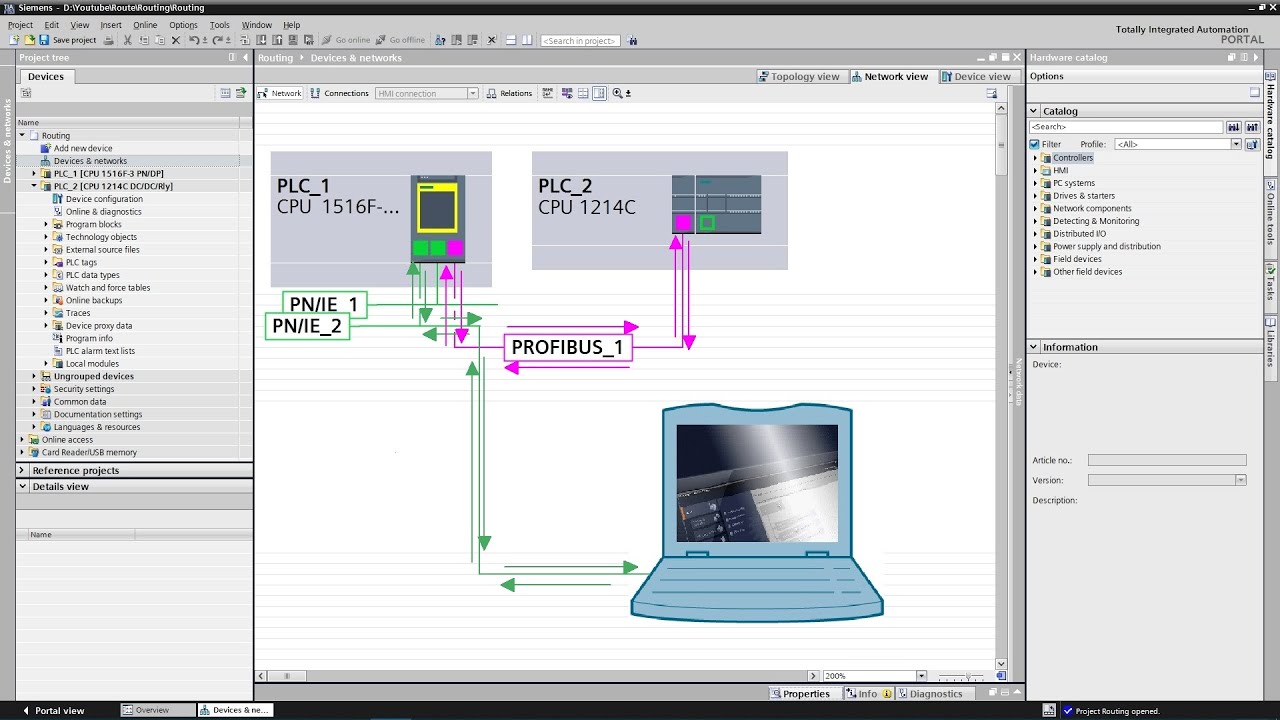The width and height of the screenshot is (1280, 720).
Task: Open the Online menu
Action: [145, 25]
